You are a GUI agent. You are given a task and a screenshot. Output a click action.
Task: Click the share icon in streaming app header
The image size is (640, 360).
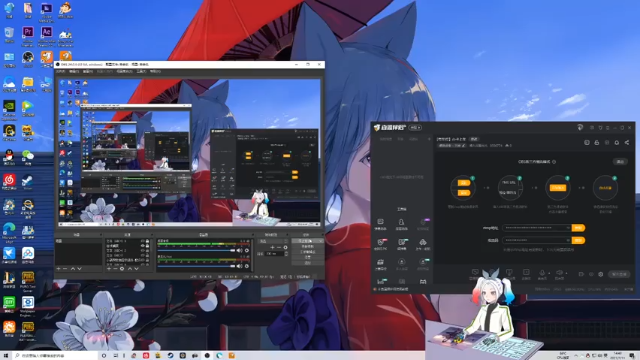point(627,142)
